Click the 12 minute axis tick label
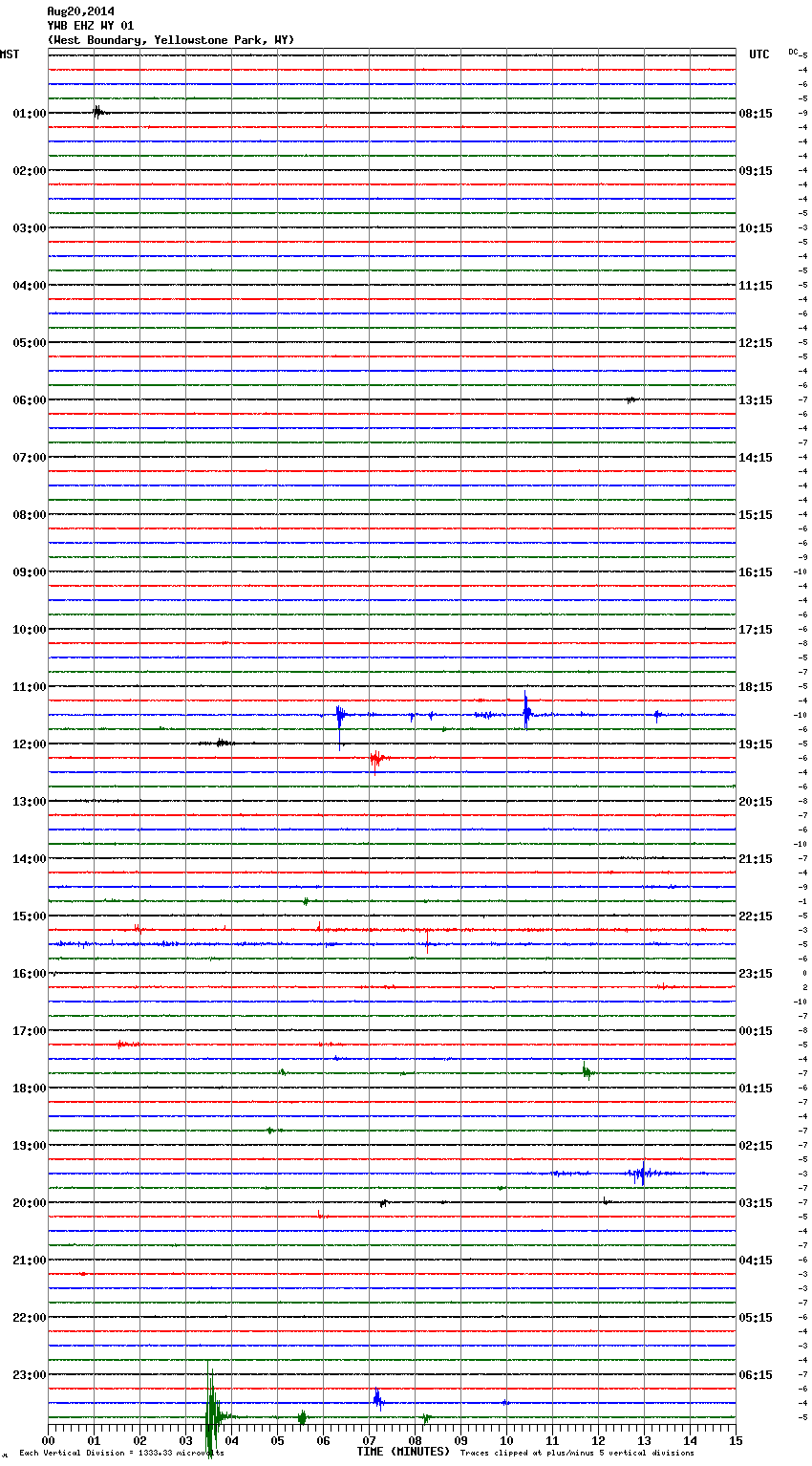This screenshot has height=1466, width=812. click(x=598, y=1440)
